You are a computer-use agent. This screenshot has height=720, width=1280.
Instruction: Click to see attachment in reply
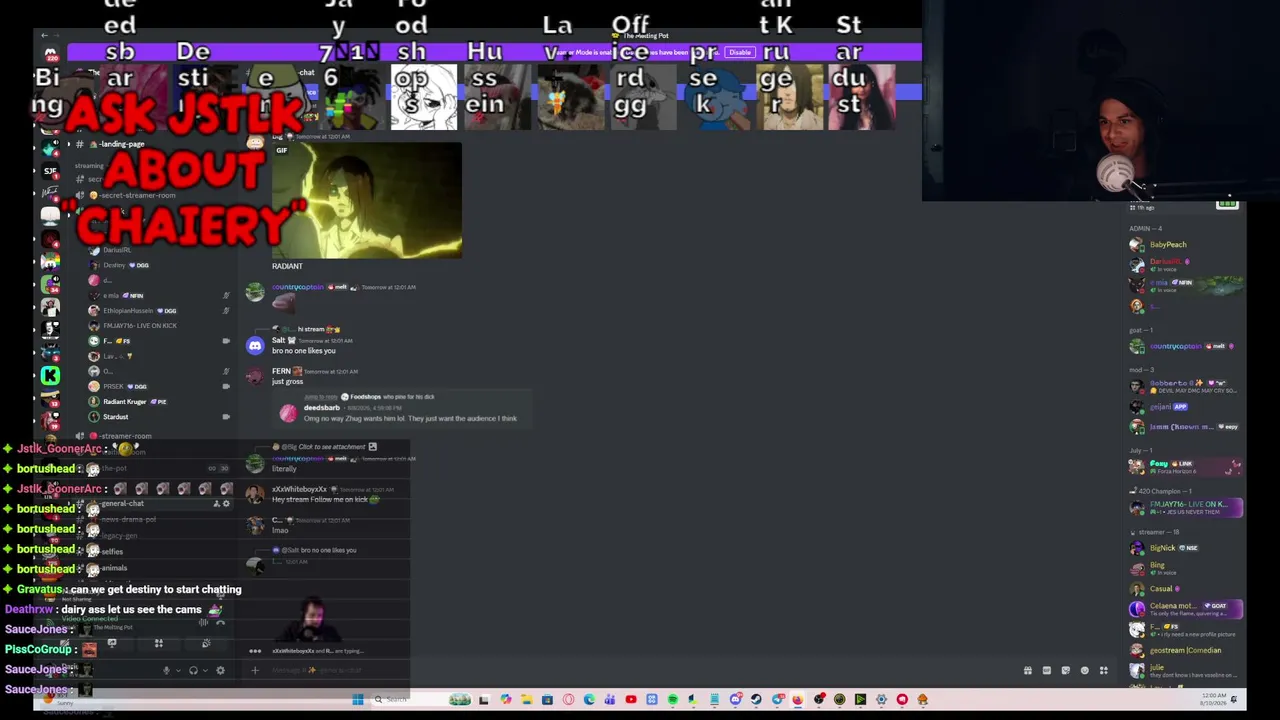click(334, 447)
